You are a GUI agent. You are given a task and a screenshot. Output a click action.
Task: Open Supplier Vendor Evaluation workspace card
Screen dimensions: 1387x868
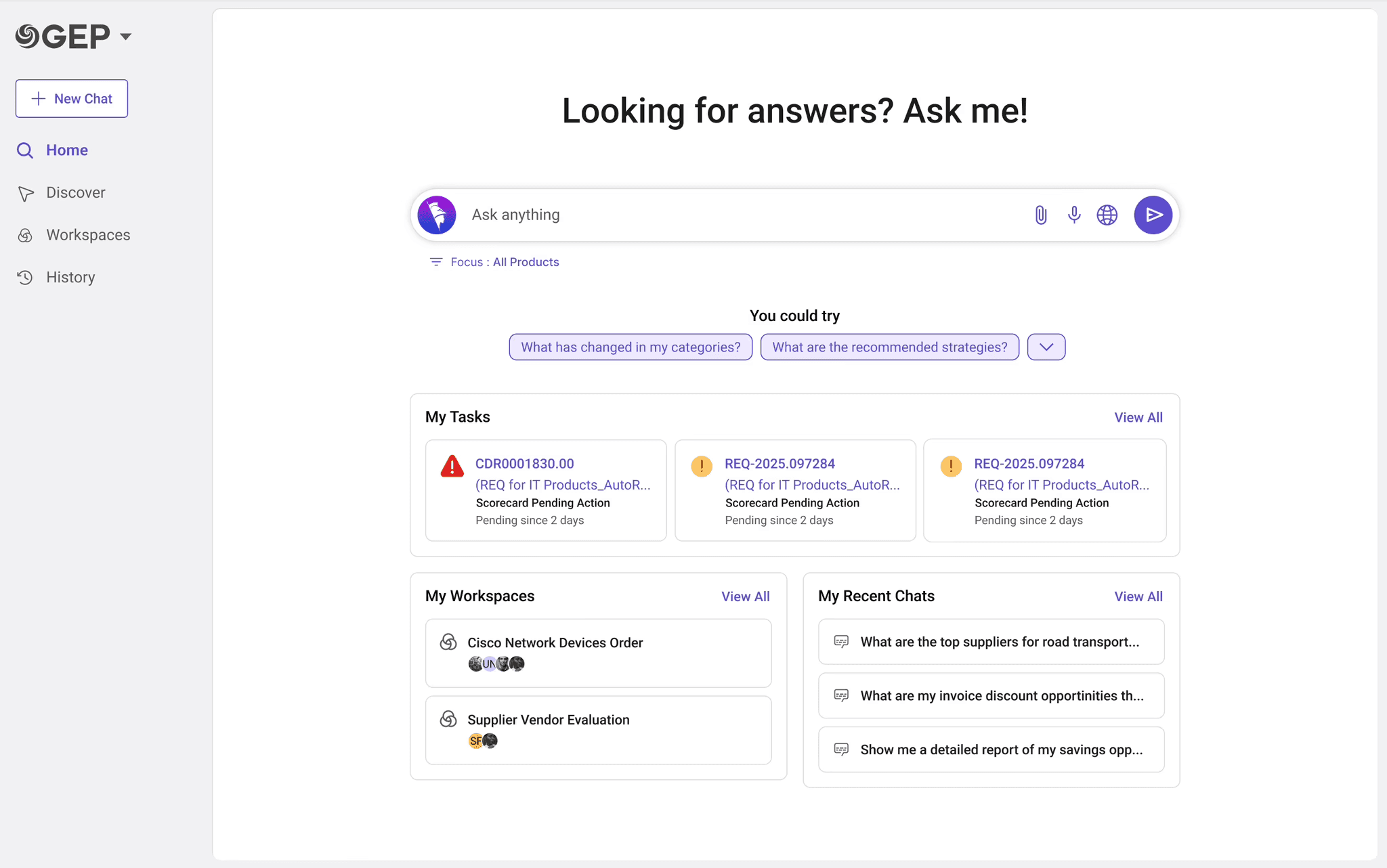[598, 730]
